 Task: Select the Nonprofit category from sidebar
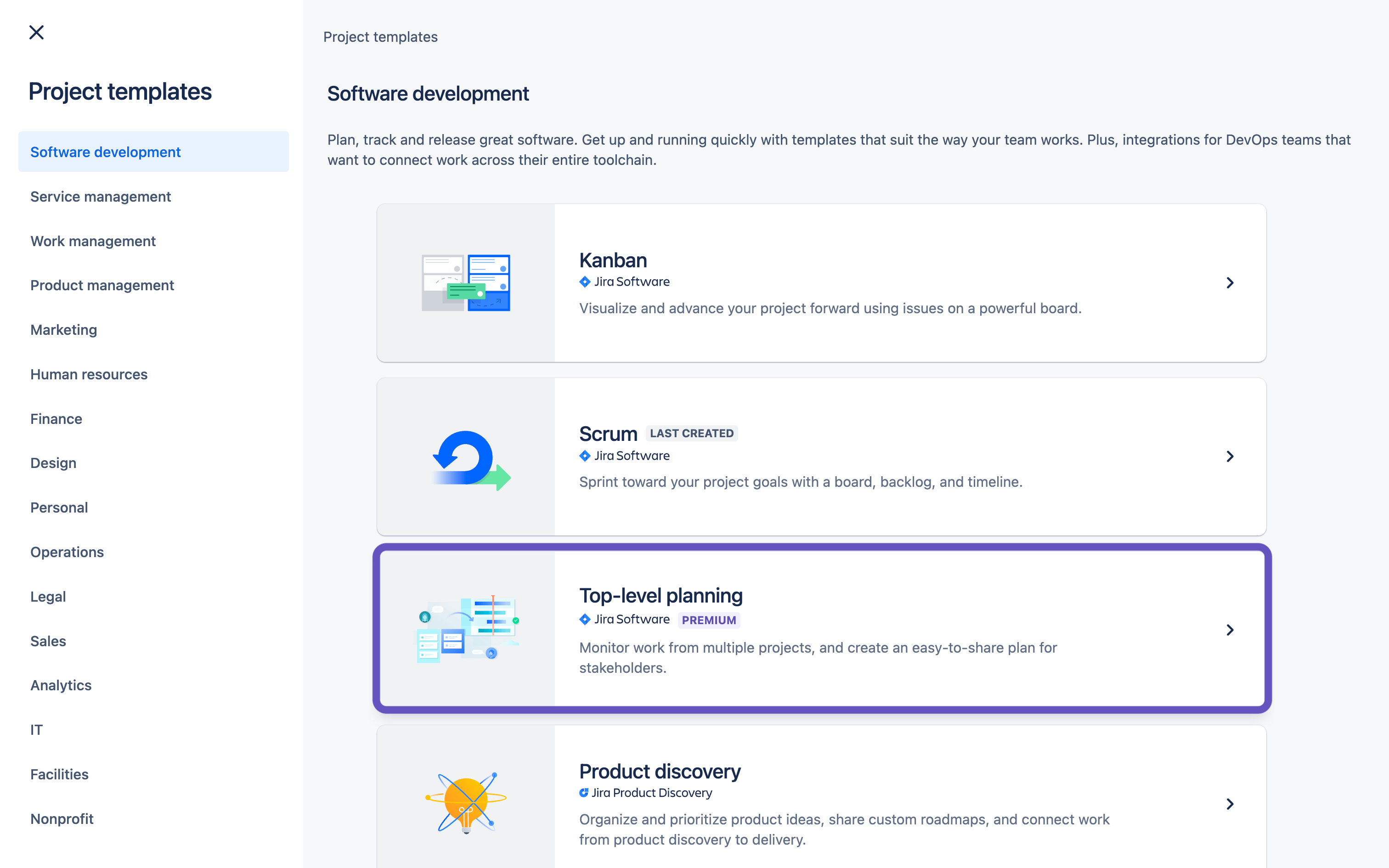point(62,819)
